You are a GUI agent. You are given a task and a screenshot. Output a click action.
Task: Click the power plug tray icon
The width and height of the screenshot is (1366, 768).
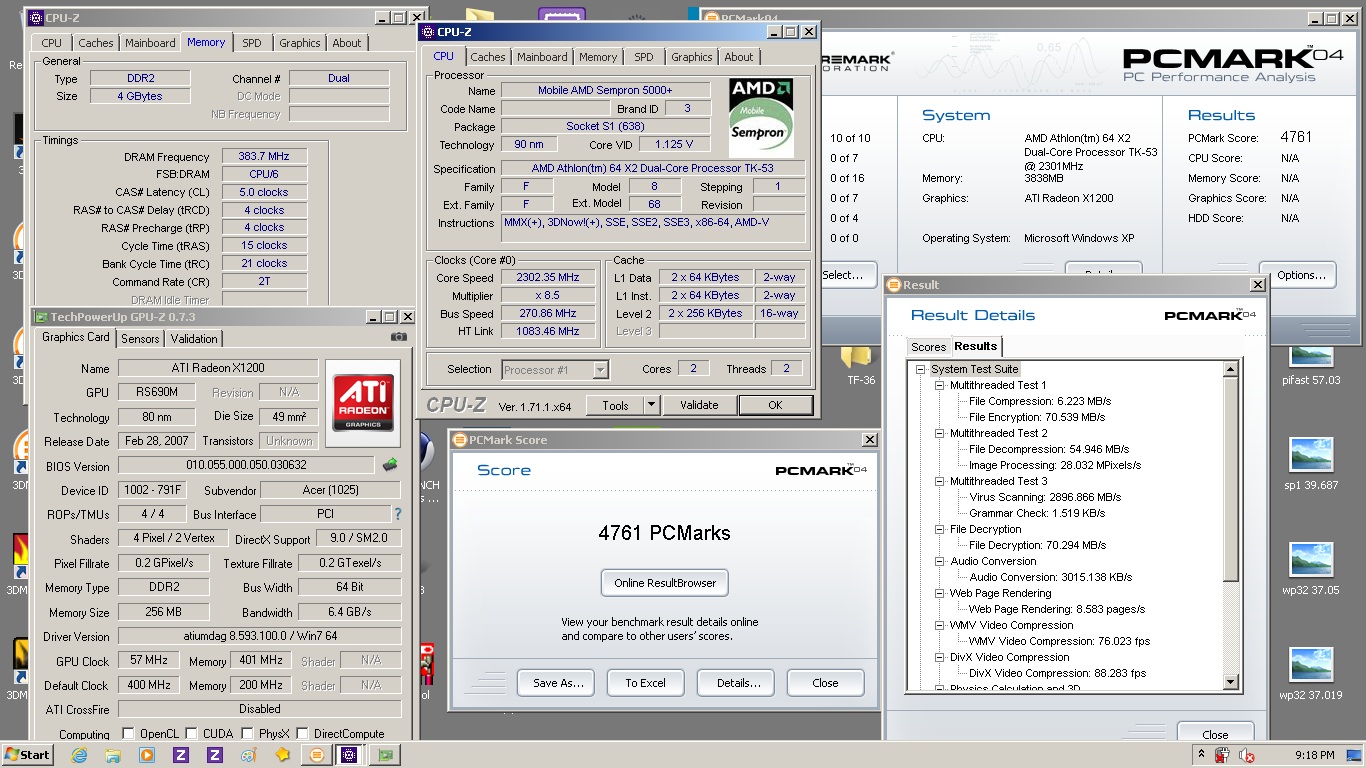[1222, 755]
